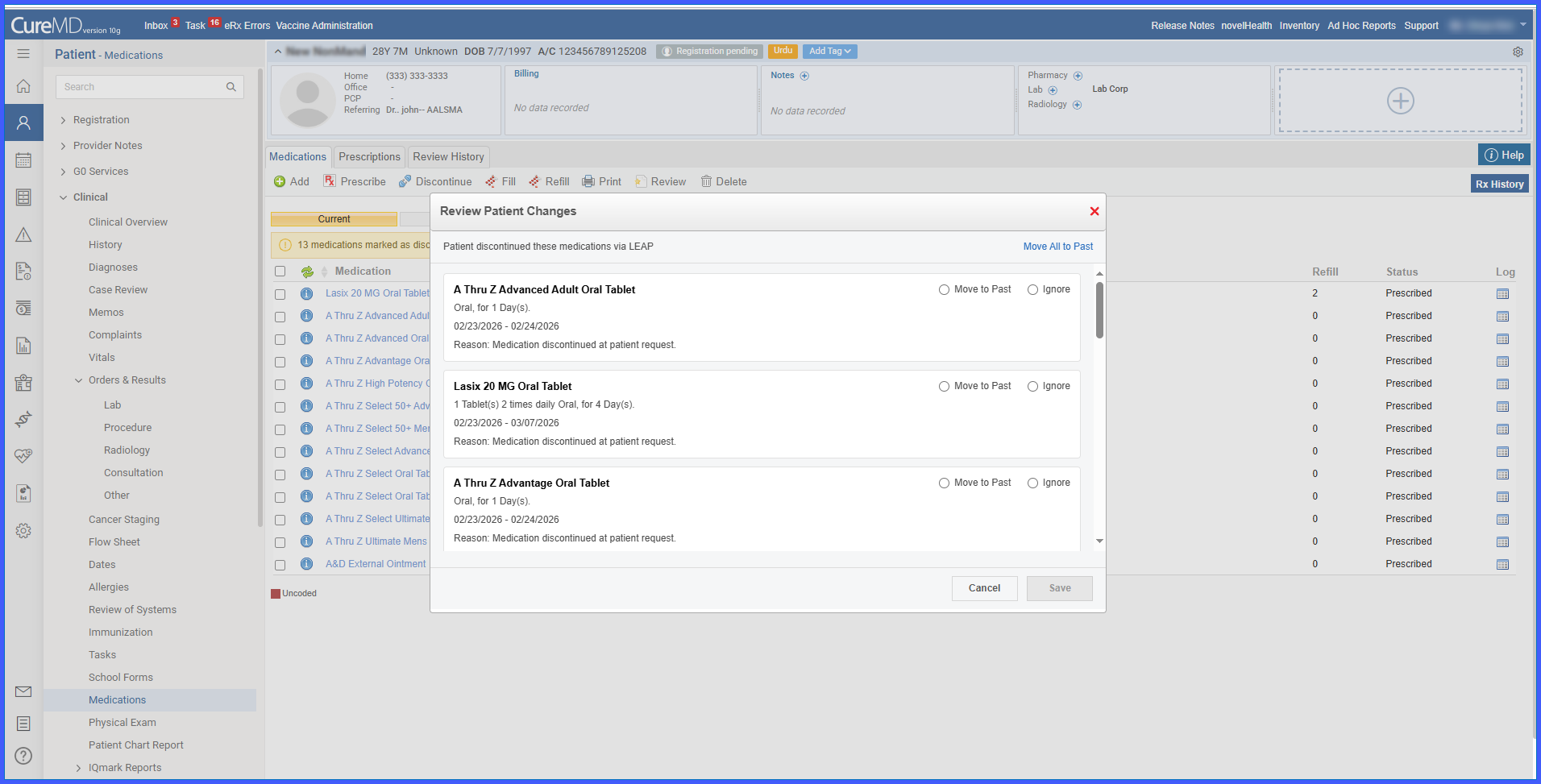Select Ignore for A Thru Z Advantage Tablet

coord(1032,483)
